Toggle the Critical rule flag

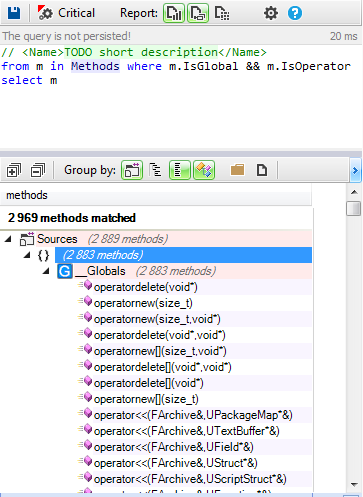click(x=66, y=13)
